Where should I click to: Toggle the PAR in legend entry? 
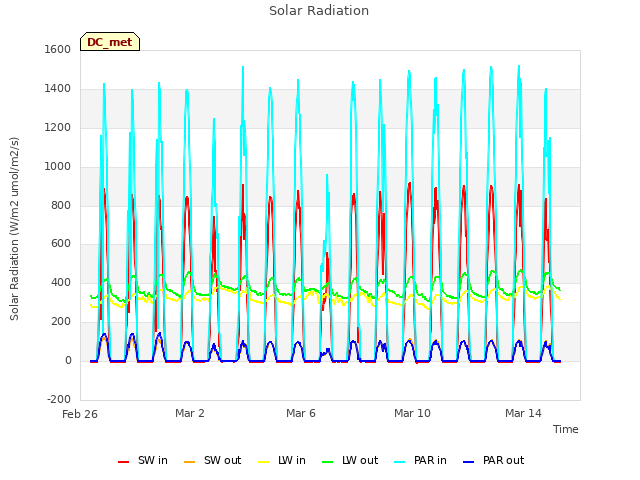click(x=421, y=460)
